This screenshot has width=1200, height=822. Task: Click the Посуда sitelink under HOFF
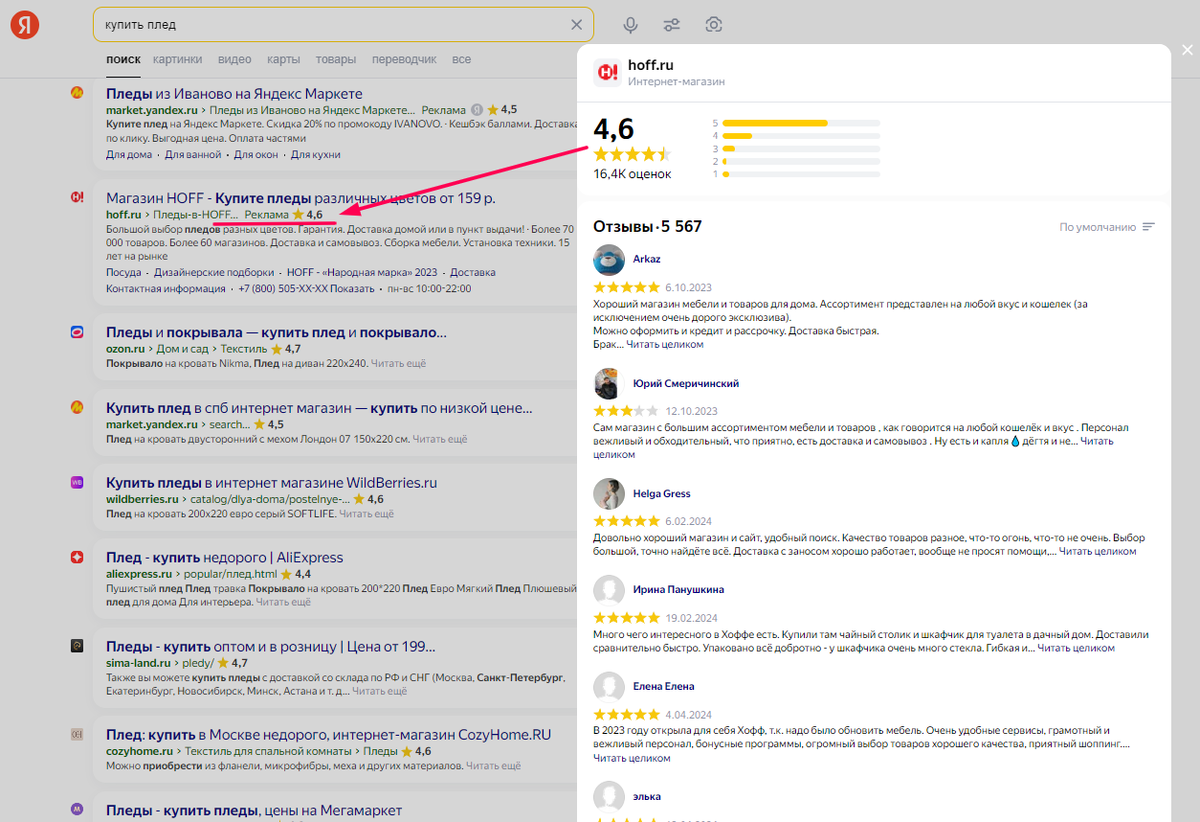click(x=124, y=272)
